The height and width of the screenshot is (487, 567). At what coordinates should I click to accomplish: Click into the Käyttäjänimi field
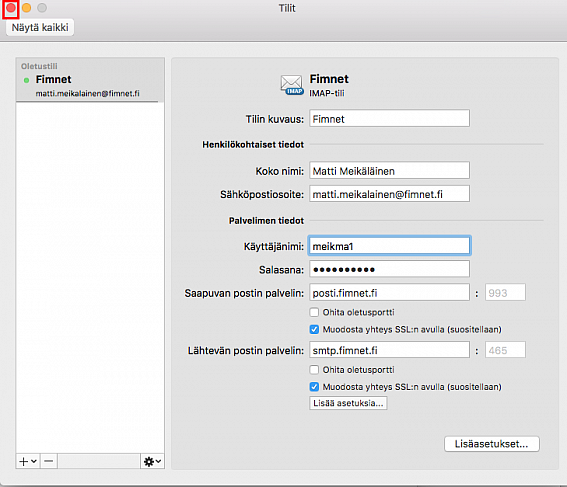click(389, 246)
